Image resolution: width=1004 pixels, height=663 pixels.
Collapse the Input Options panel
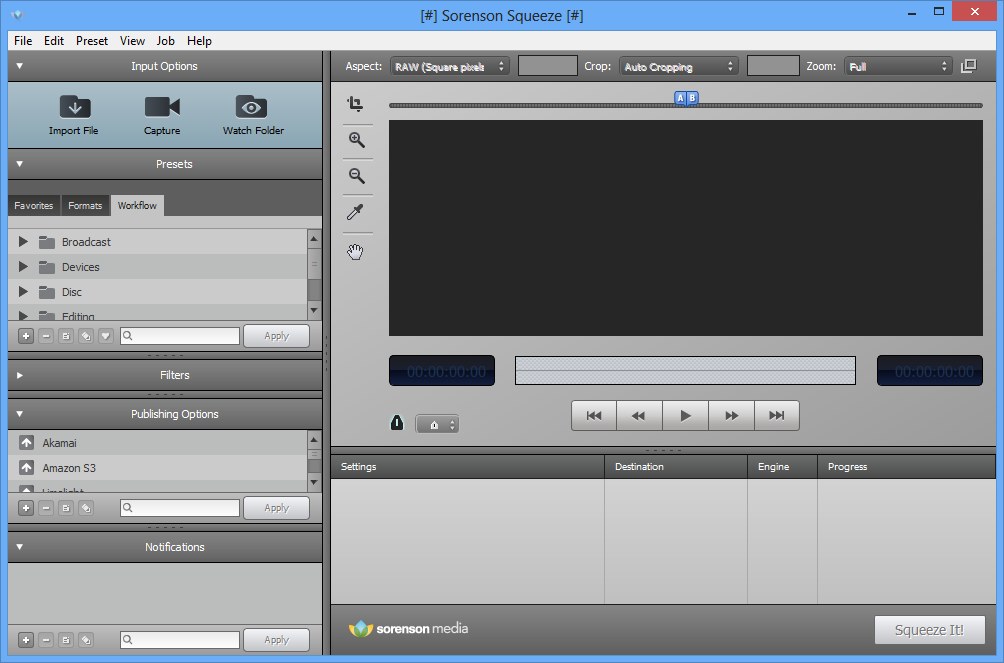19,66
